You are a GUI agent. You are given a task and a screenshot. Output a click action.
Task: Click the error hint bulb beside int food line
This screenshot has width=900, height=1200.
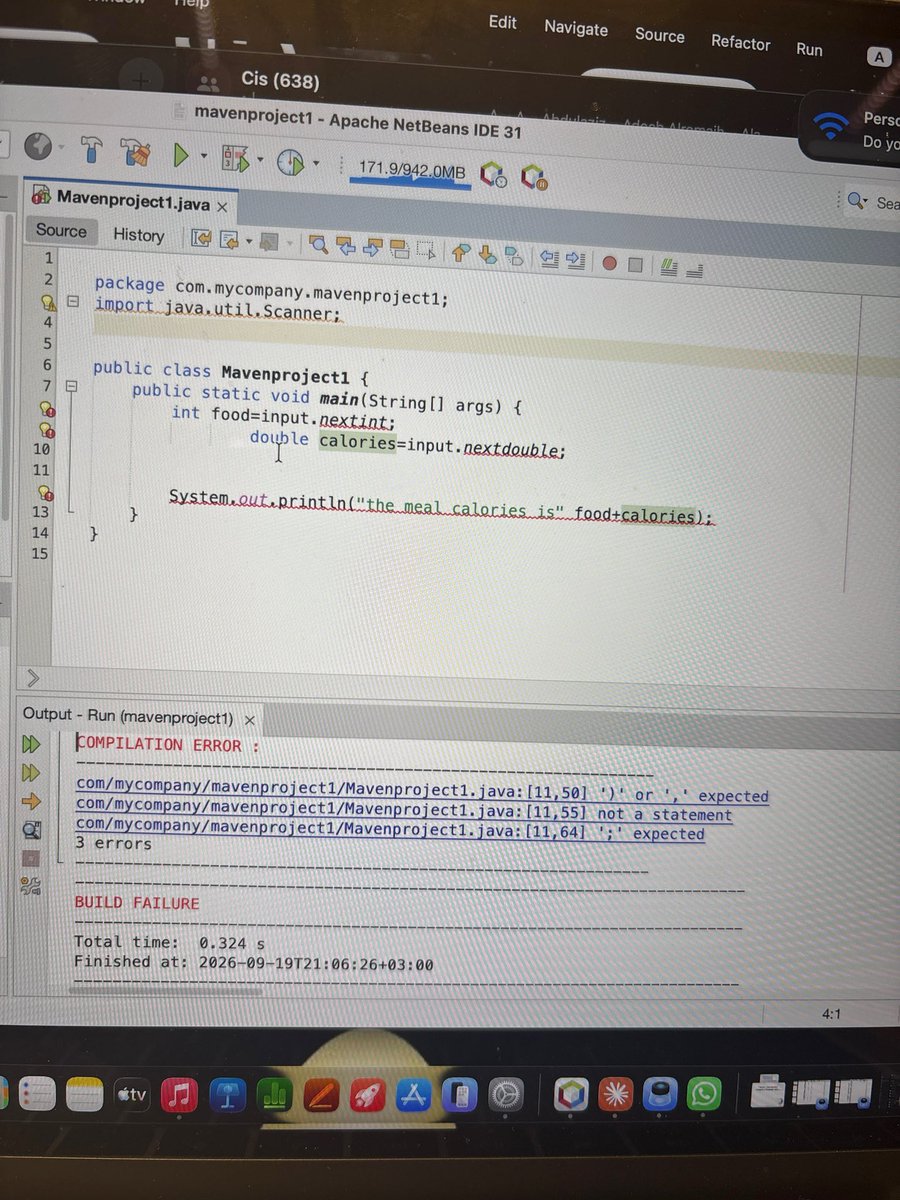(46, 409)
